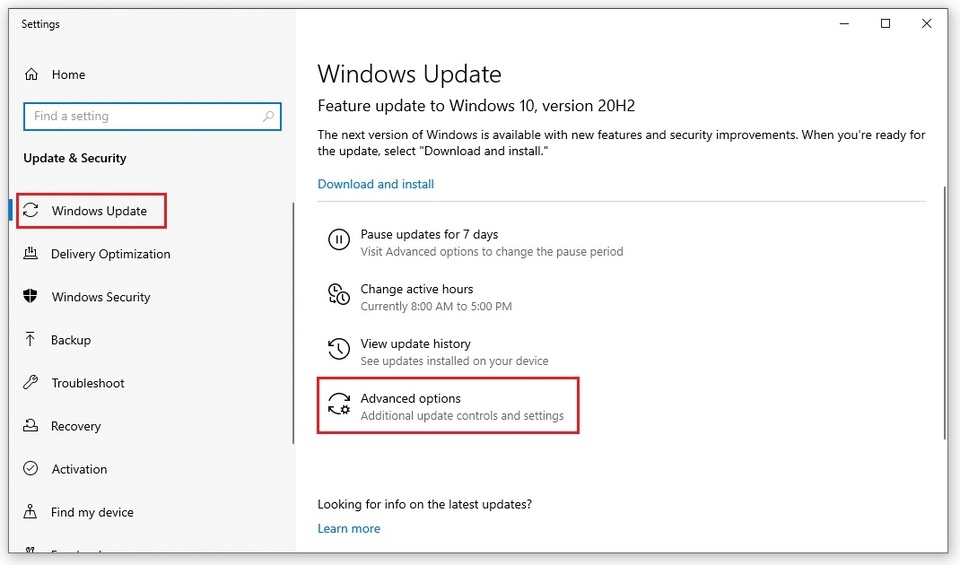Select the Windows Update sync icon
Viewport: 960px width, 565px height.
[31, 211]
